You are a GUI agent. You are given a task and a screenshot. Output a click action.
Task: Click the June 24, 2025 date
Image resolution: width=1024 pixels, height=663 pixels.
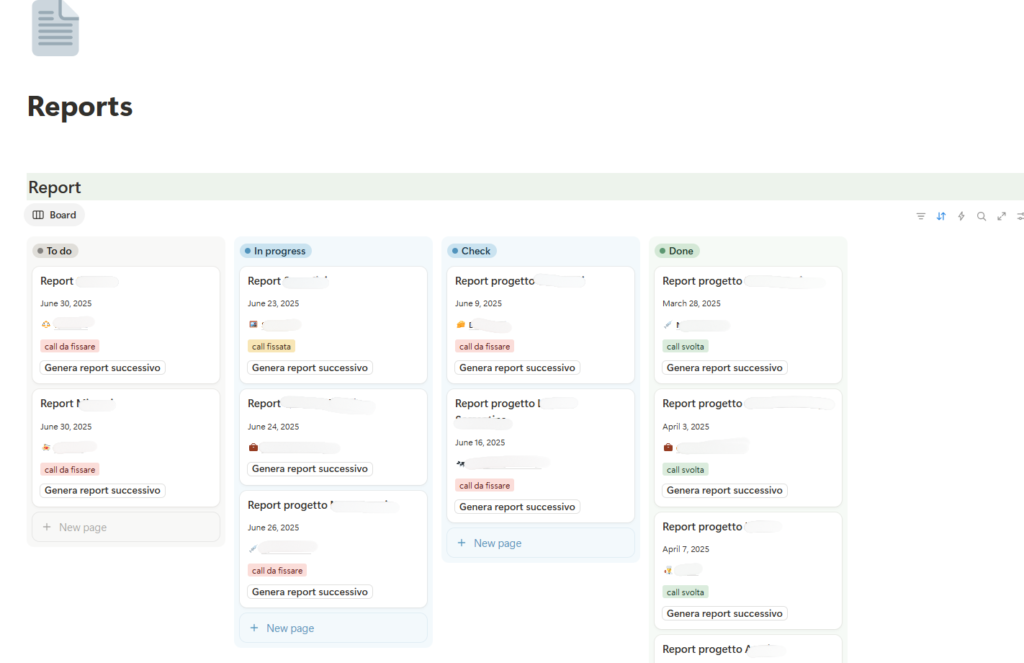tap(273, 427)
